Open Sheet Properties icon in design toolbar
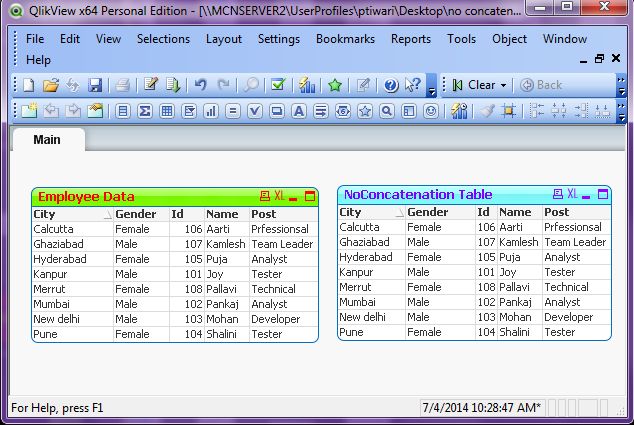Viewport: 634px width, 425px height. (95, 111)
